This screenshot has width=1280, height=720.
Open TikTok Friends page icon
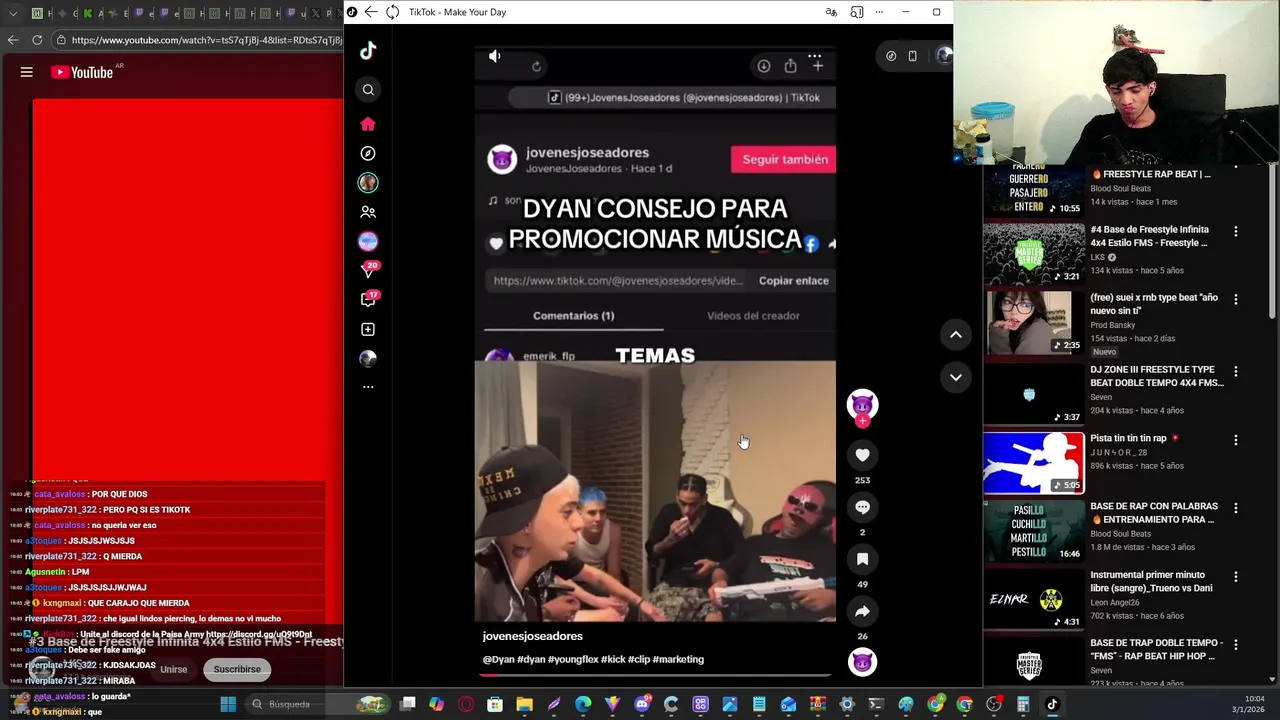coord(368,212)
